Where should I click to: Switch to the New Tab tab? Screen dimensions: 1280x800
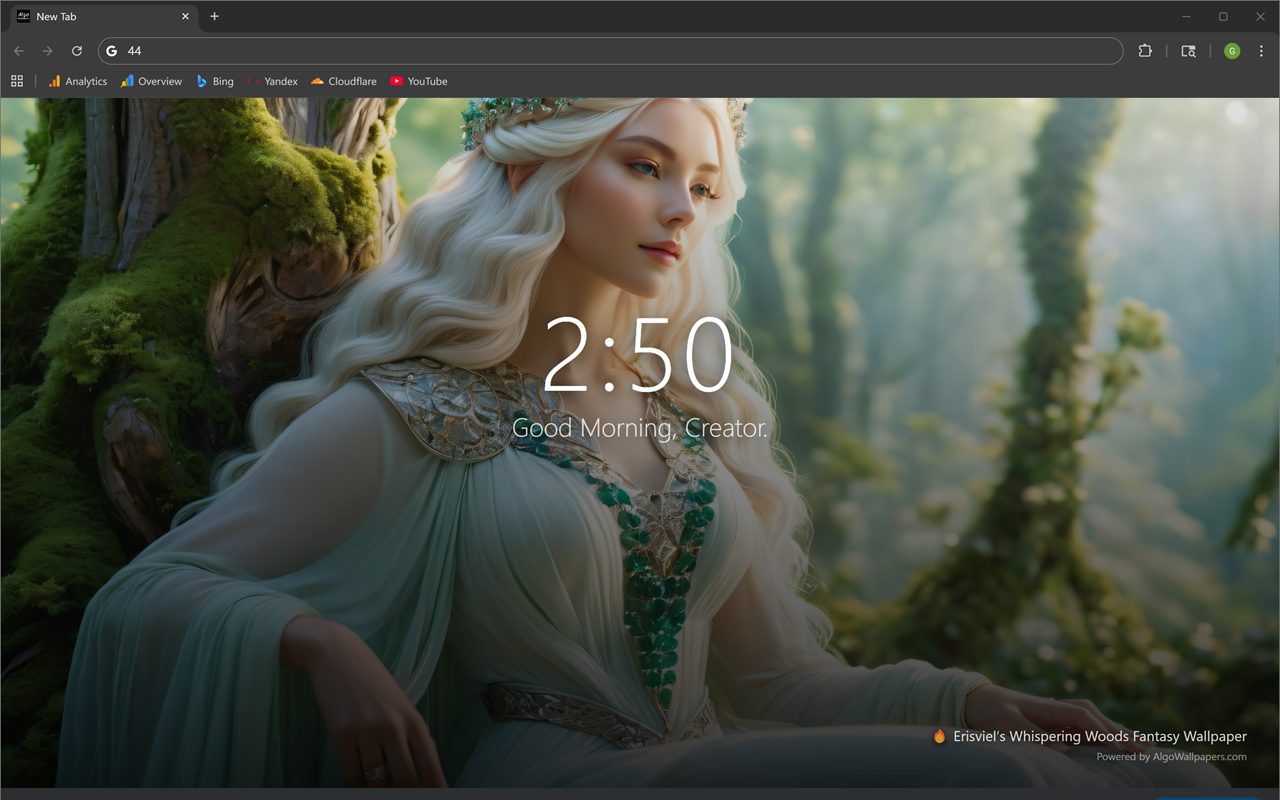pyautogui.click(x=100, y=16)
